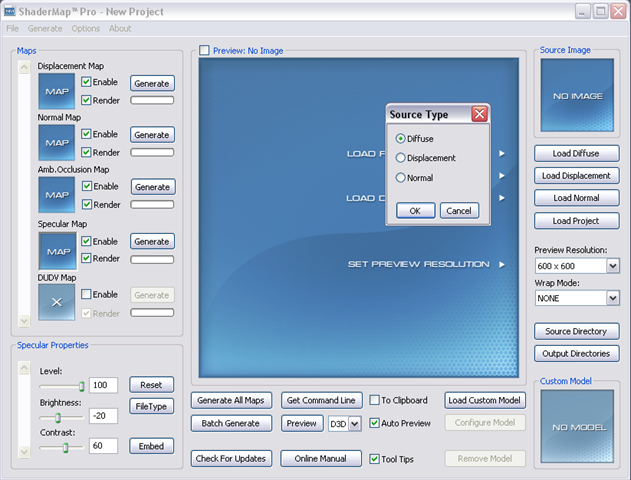
Task: Toggle the Auto Preview checkbox
Action: [x=375, y=423]
